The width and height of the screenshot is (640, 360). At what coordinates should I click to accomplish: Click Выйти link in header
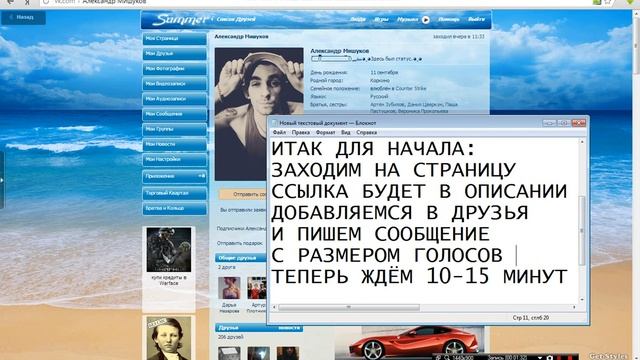[x=476, y=19]
